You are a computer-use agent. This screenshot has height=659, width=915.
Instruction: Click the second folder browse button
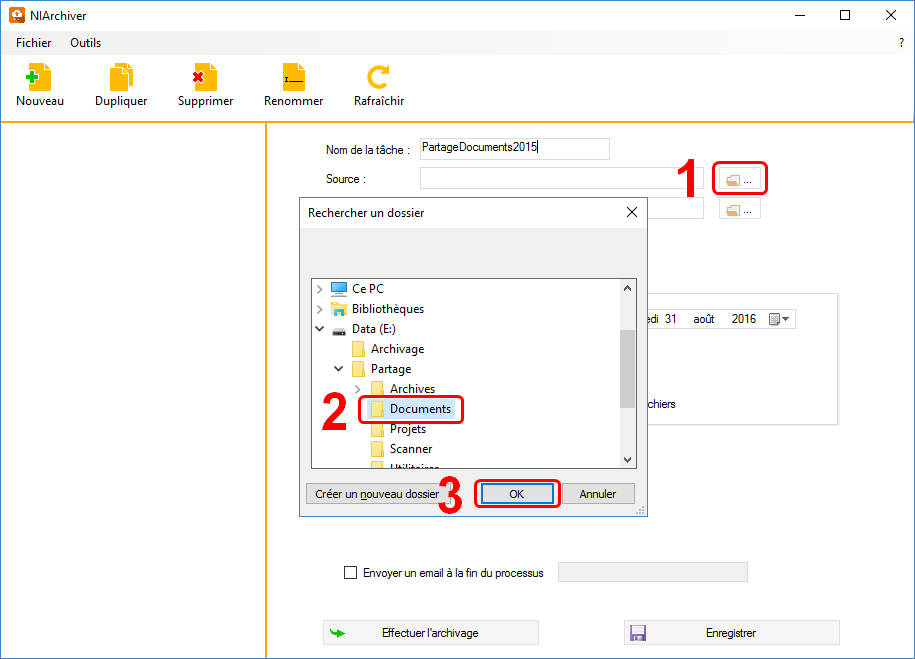740,210
